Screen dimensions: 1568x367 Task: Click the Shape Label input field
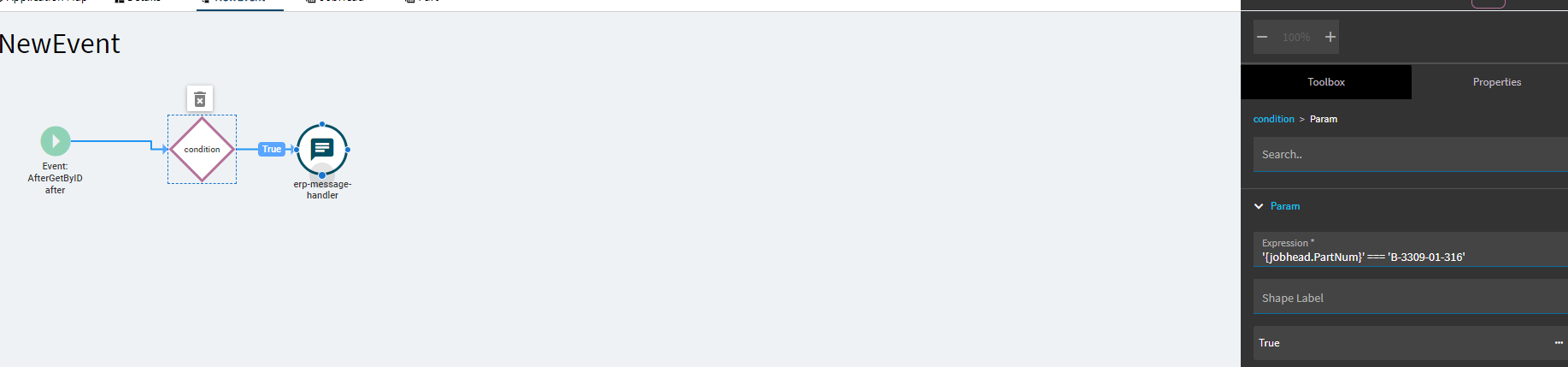click(1411, 297)
